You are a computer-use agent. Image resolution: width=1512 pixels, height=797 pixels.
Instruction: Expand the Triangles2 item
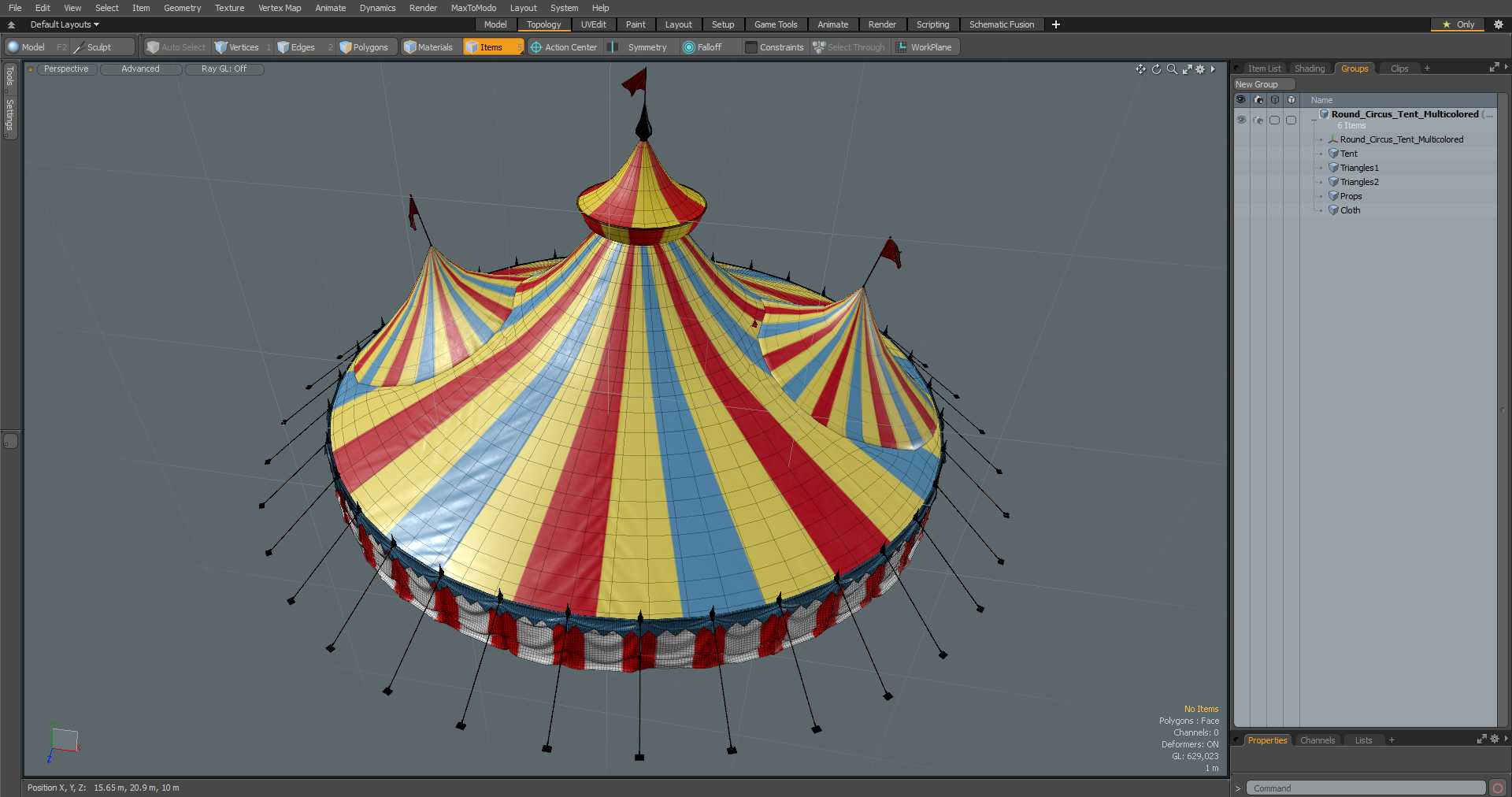tap(1321, 182)
